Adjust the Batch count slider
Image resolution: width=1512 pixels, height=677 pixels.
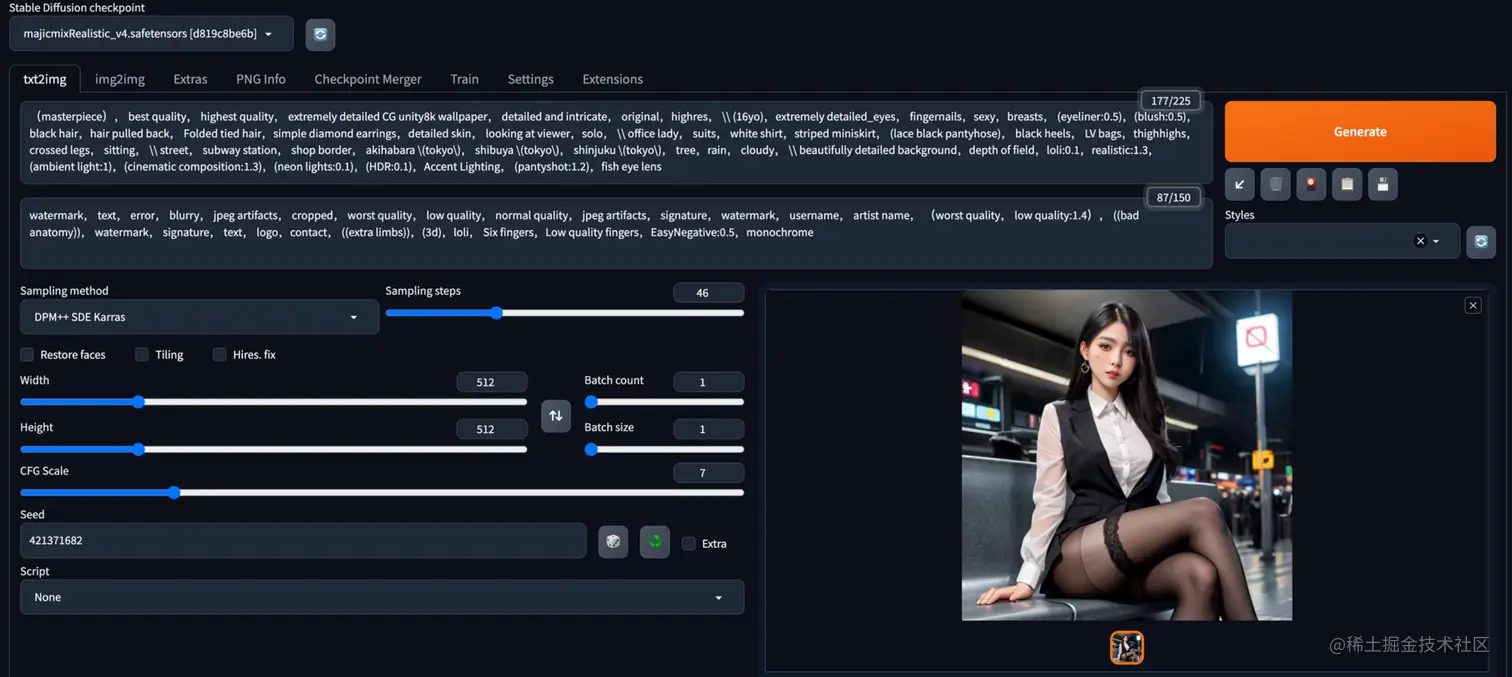click(x=664, y=402)
